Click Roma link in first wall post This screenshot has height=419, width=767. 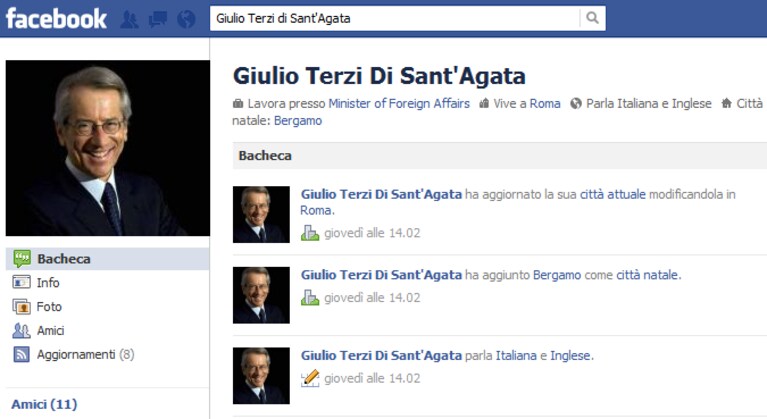click(x=316, y=211)
